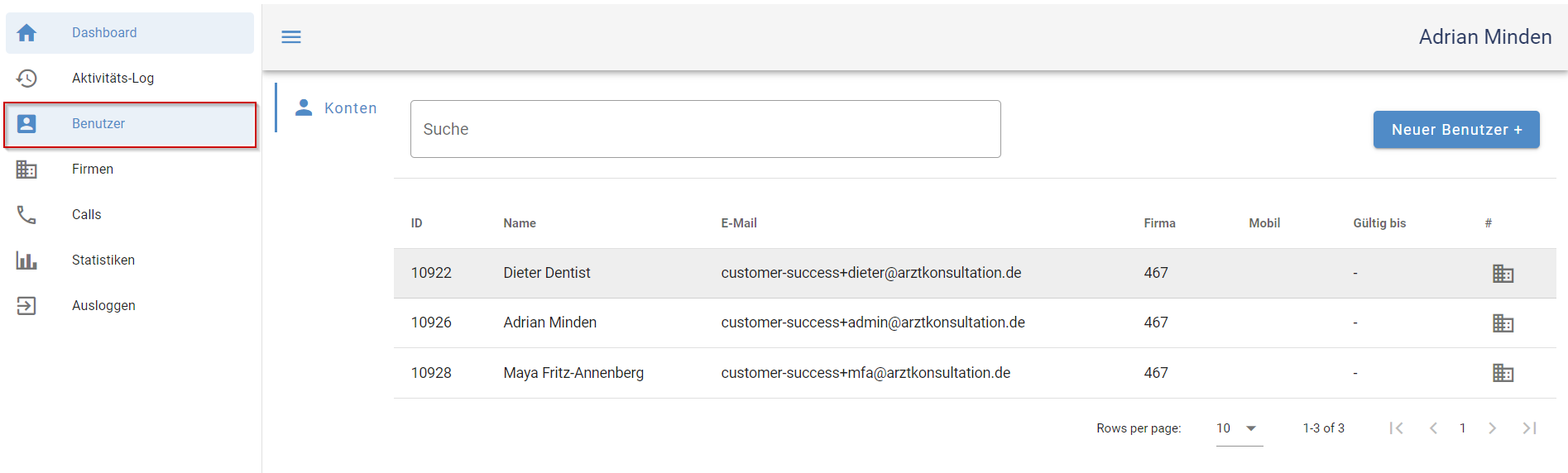Open company icon for Maya Fritz-Annenberg row
This screenshot has width=1568, height=473.
1503,373
